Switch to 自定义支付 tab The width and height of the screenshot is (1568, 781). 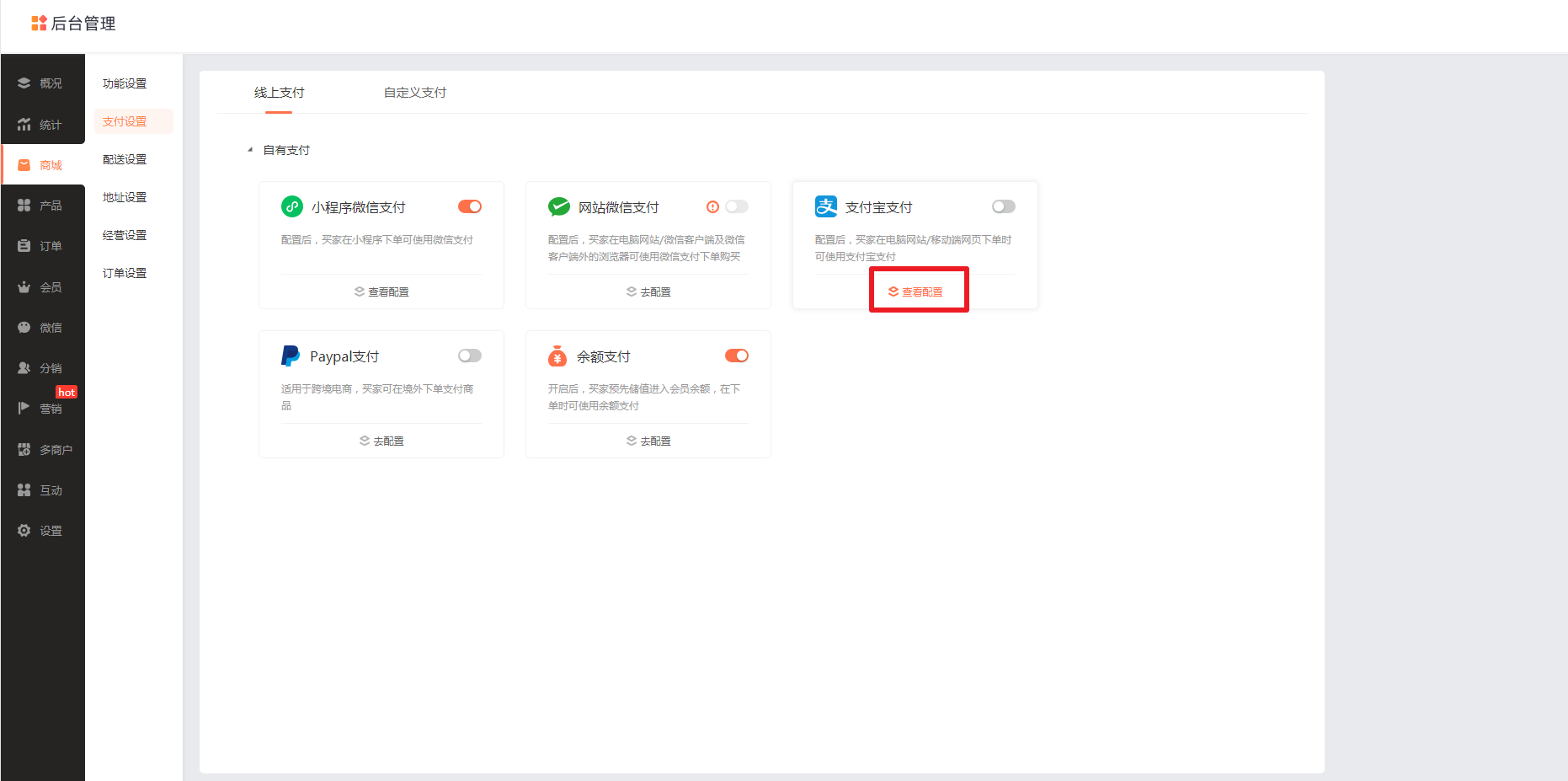[x=415, y=93]
